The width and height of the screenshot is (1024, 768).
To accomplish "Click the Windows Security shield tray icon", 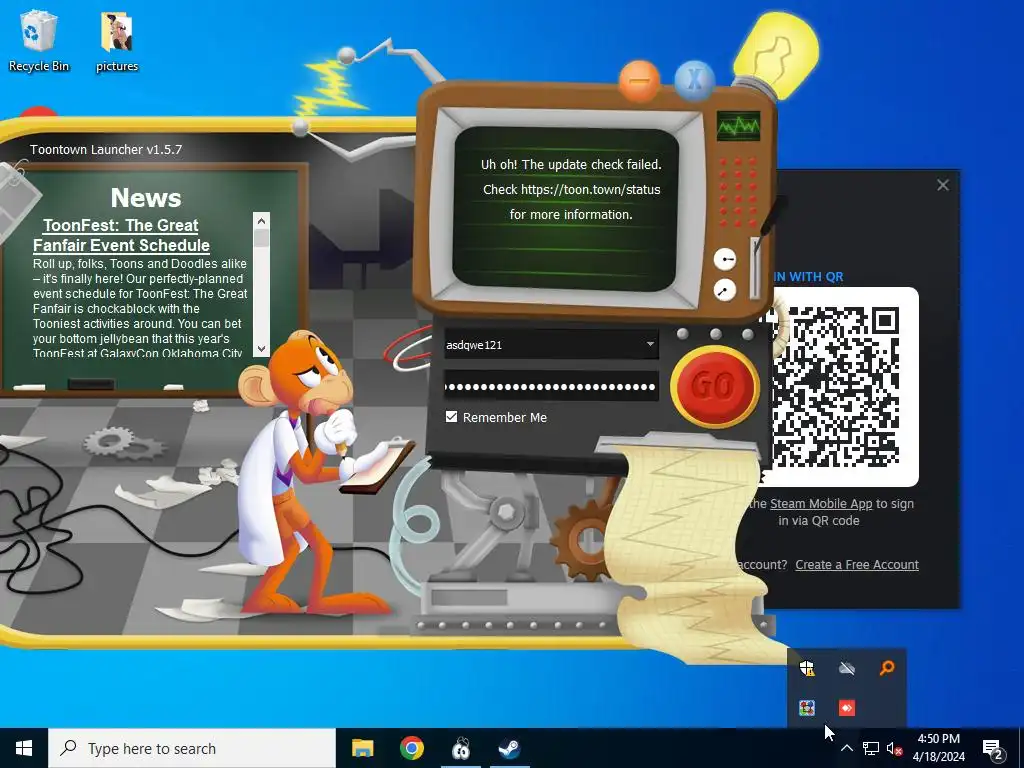I will tap(807, 668).
